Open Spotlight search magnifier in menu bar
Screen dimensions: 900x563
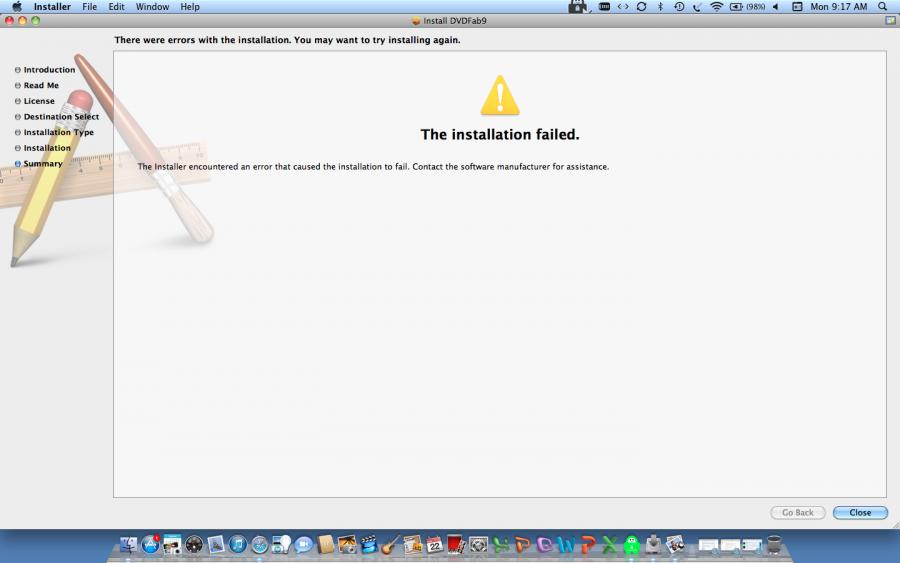tap(883, 6)
